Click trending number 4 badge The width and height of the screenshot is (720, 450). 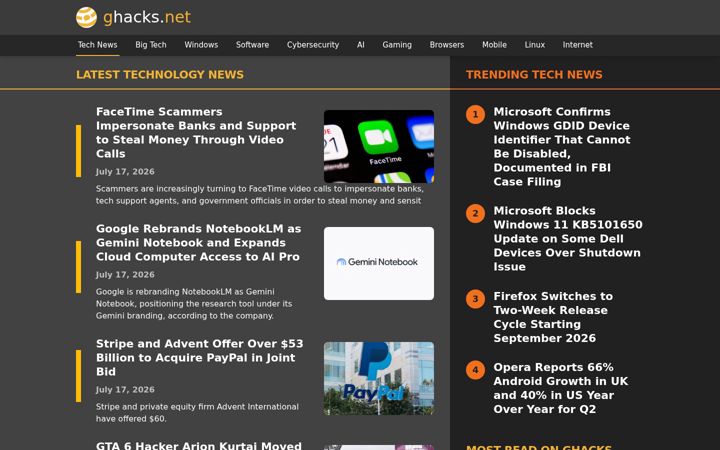[475, 370]
